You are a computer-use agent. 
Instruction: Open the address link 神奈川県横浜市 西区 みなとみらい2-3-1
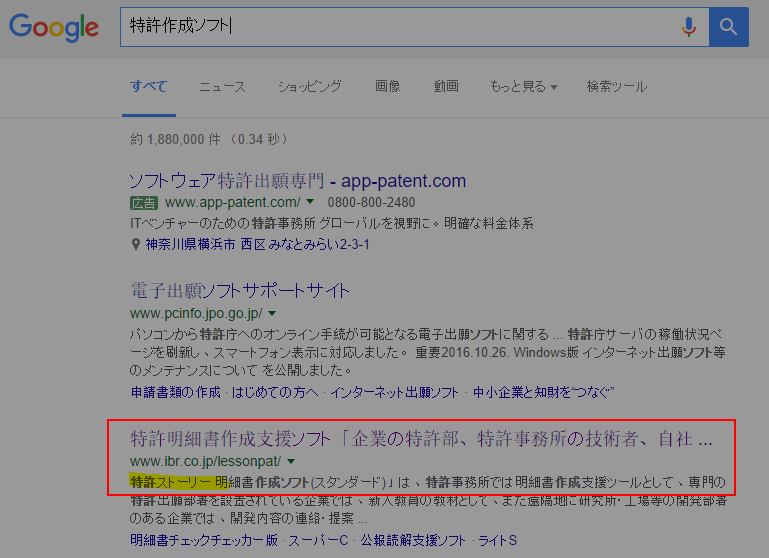pos(257,244)
